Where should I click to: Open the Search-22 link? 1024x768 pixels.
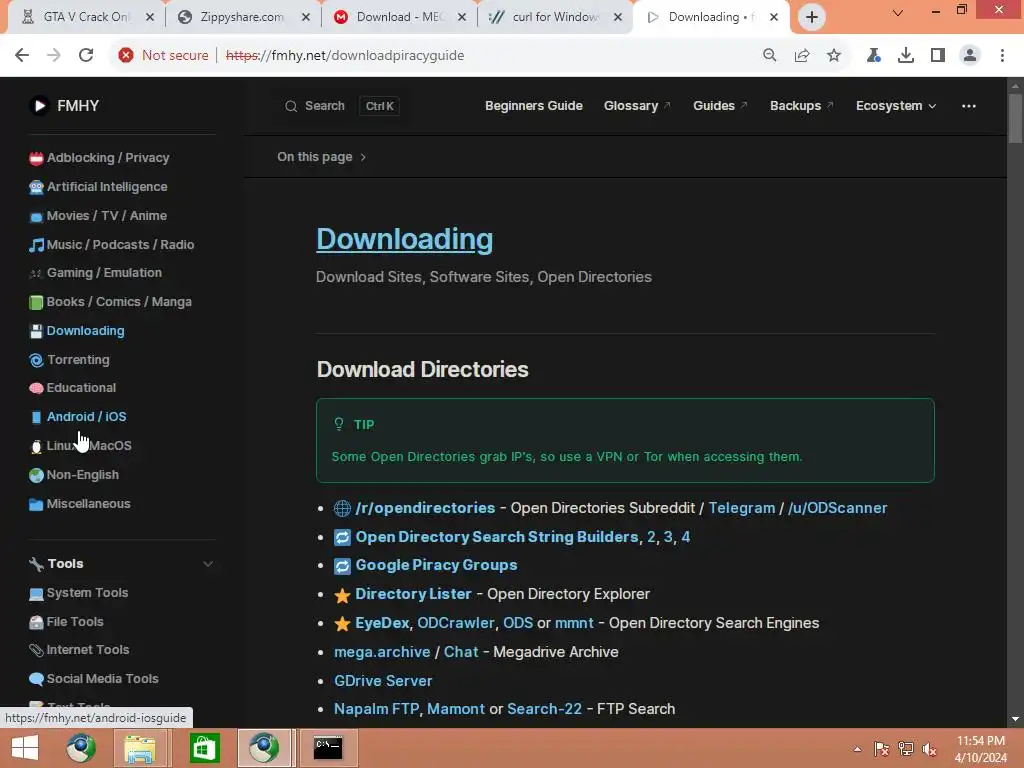coord(544,709)
